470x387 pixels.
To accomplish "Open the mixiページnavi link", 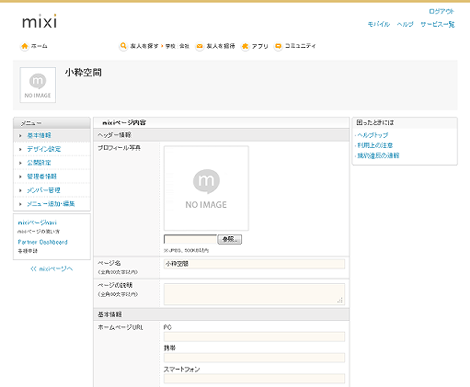I will pyautogui.click(x=37, y=222).
